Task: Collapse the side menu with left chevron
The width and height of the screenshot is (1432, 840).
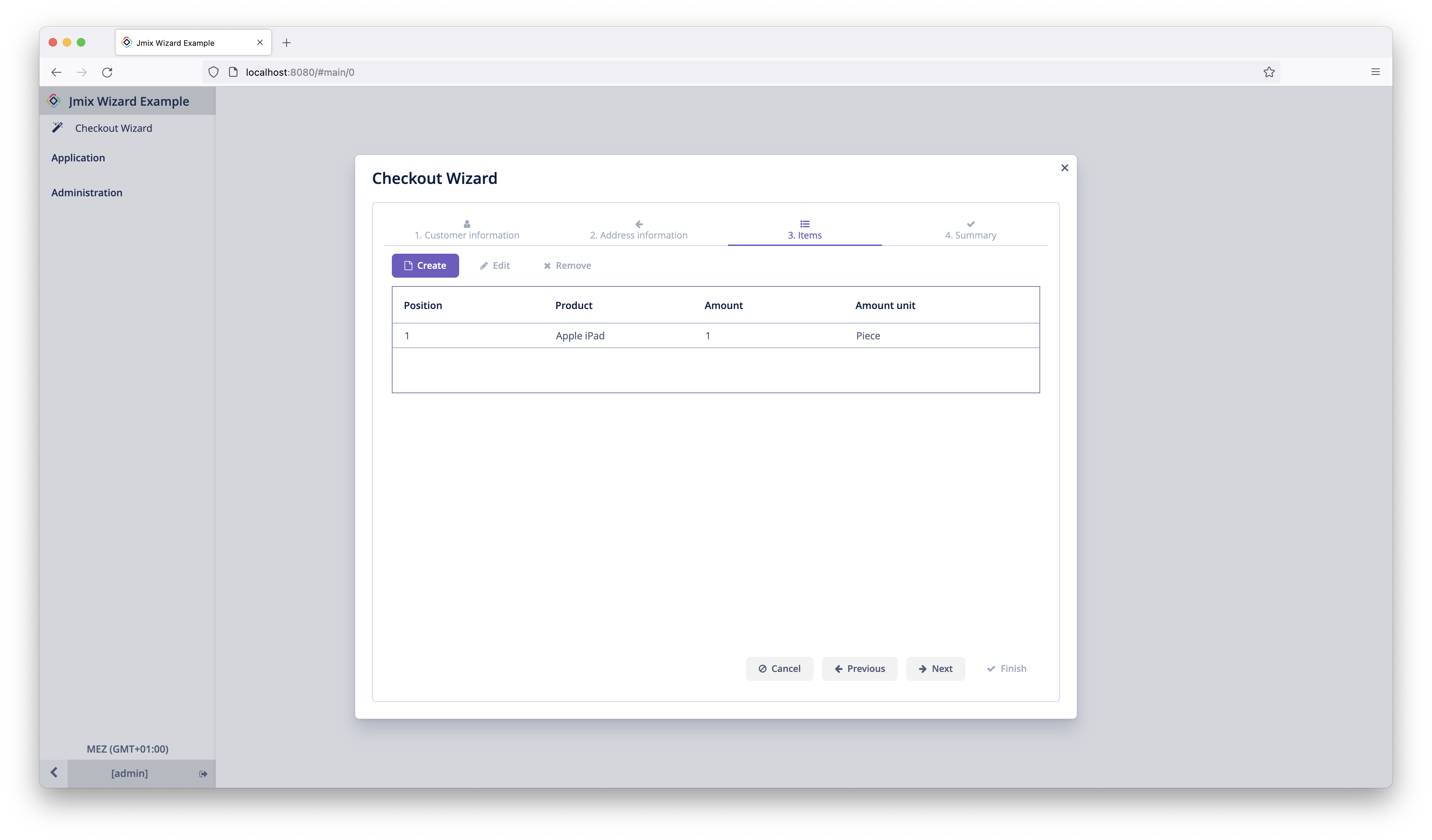Action: coord(54,772)
